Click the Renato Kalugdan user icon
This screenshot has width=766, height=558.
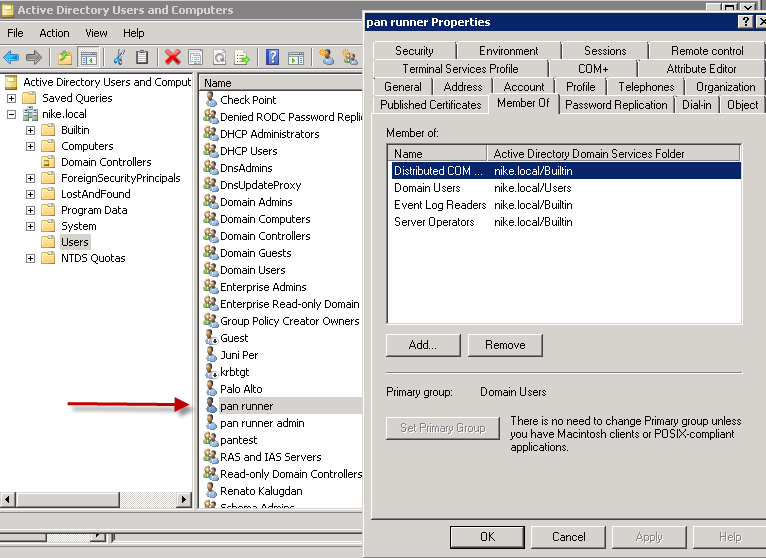(211, 491)
